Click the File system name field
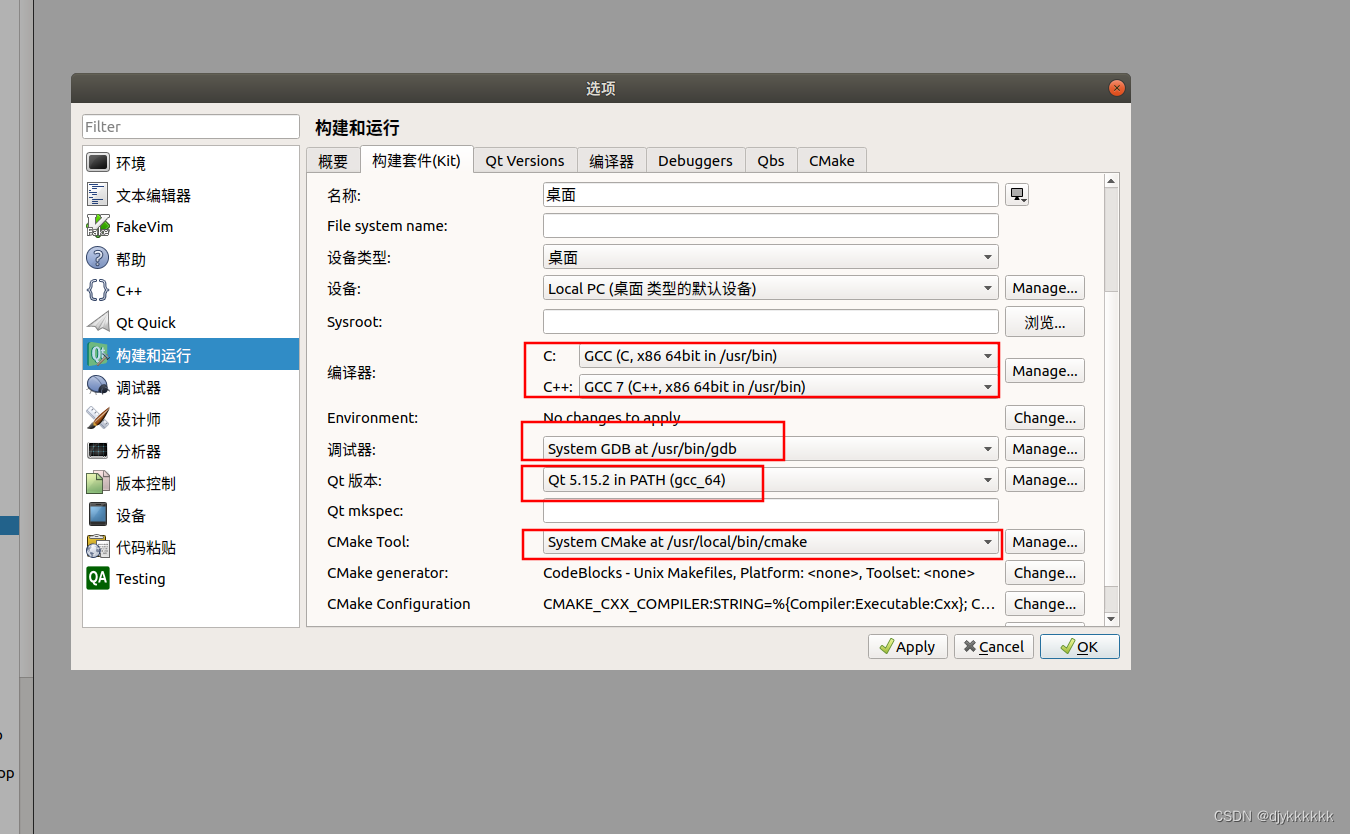The image size is (1350, 834). [x=771, y=226]
